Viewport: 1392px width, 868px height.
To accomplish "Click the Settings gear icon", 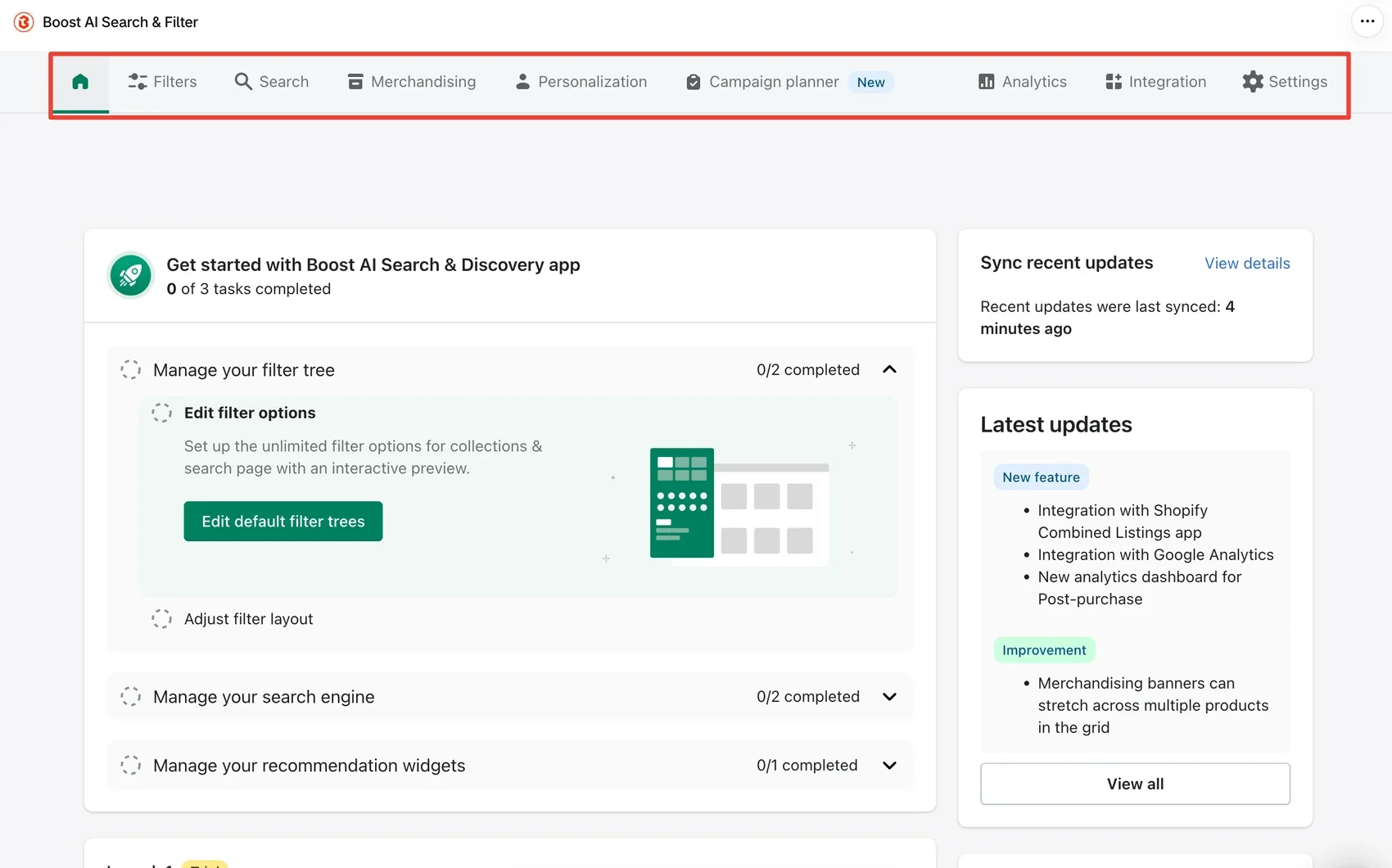I will (1253, 82).
